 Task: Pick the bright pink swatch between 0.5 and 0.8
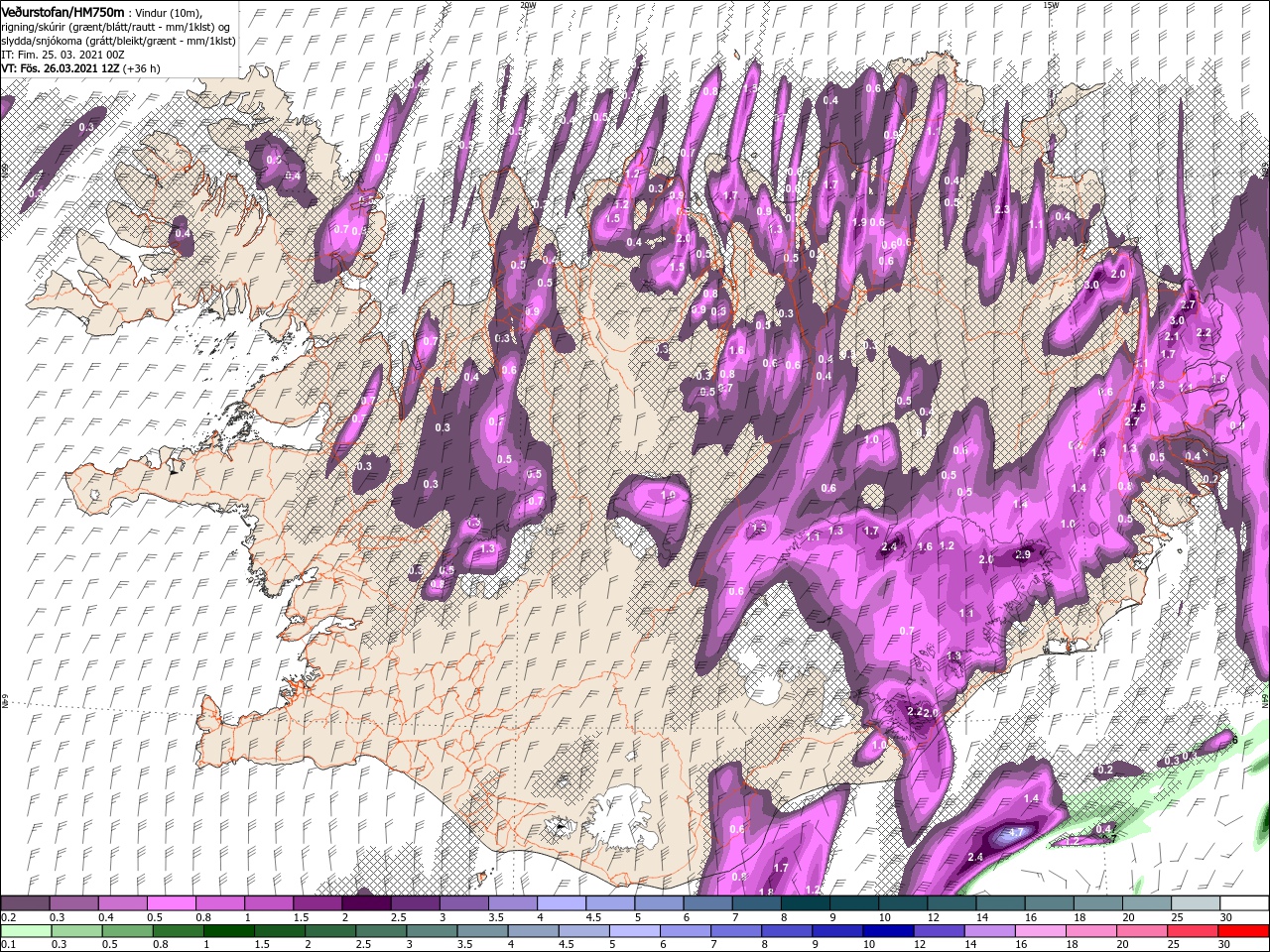pyautogui.click(x=171, y=903)
